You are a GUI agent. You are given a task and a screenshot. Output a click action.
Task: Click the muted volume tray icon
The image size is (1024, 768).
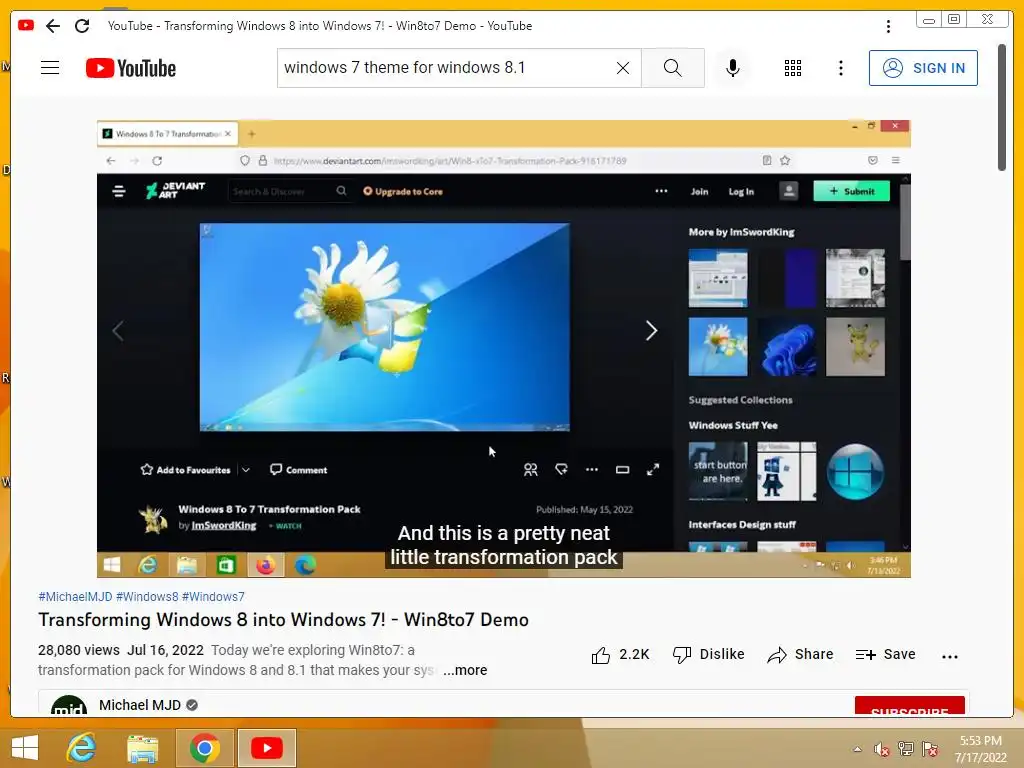[x=882, y=749]
